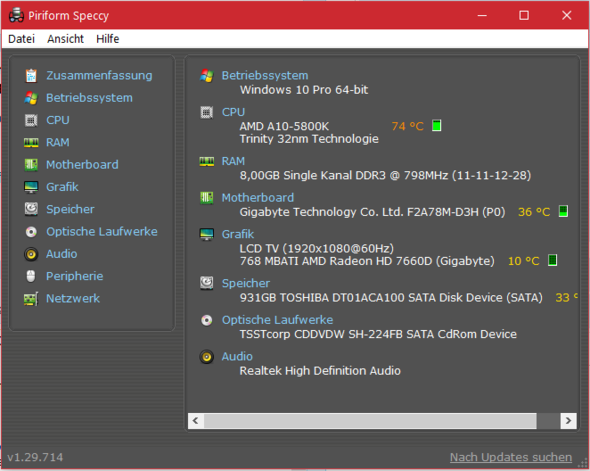Click the Grafik monitor icon in sidebar
Image resolution: width=590 pixels, height=471 pixels.
click(x=31, y=187)
